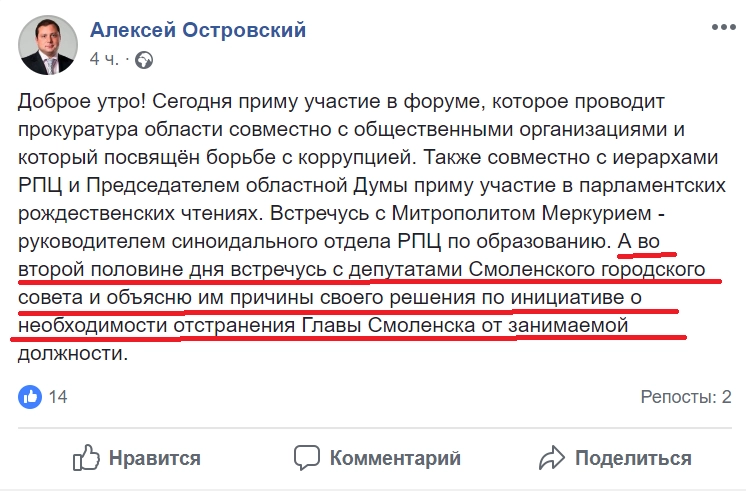Click the final word "должности" in the post
Viewport: 746px width, 495px height.
coord(74,355)
